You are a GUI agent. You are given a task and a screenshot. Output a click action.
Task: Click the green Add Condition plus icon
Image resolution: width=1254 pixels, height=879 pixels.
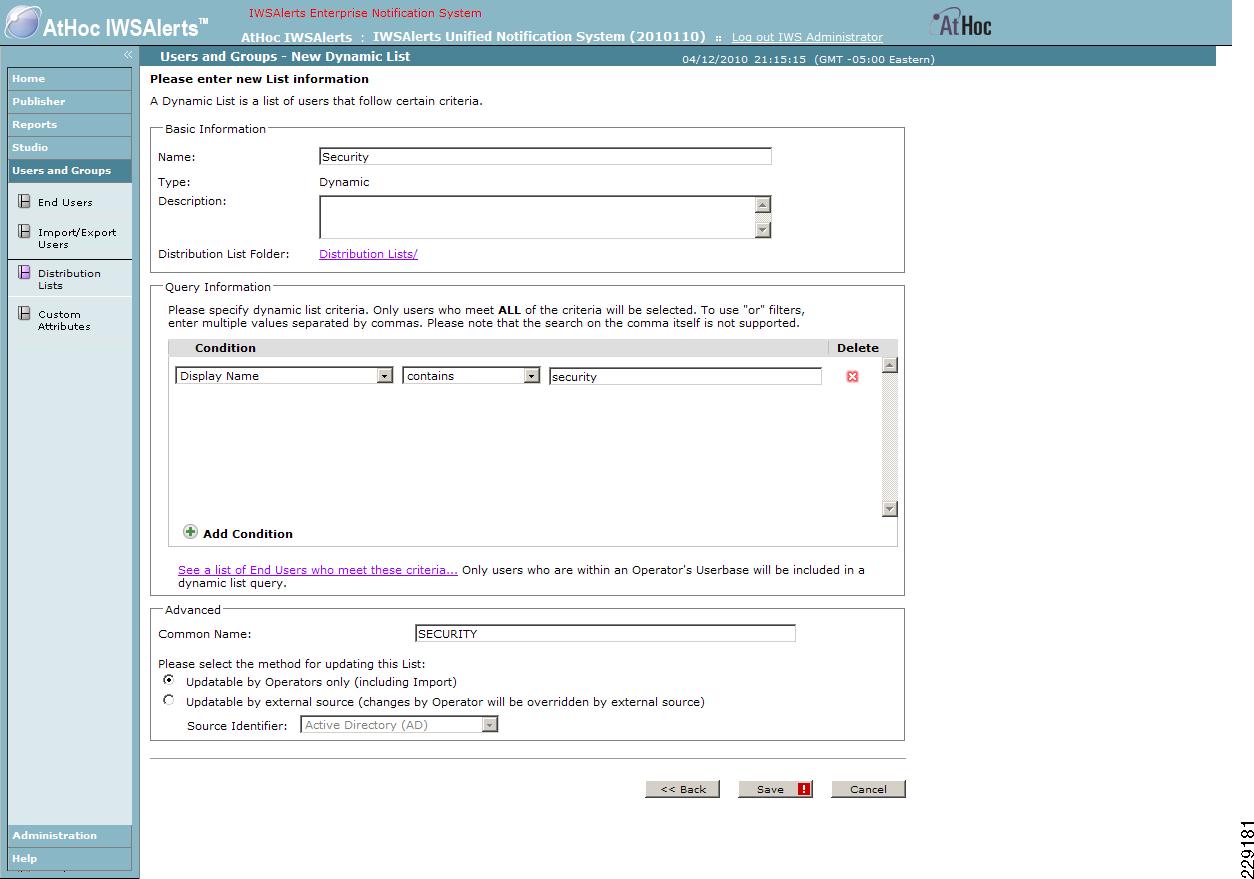point(190,532)
